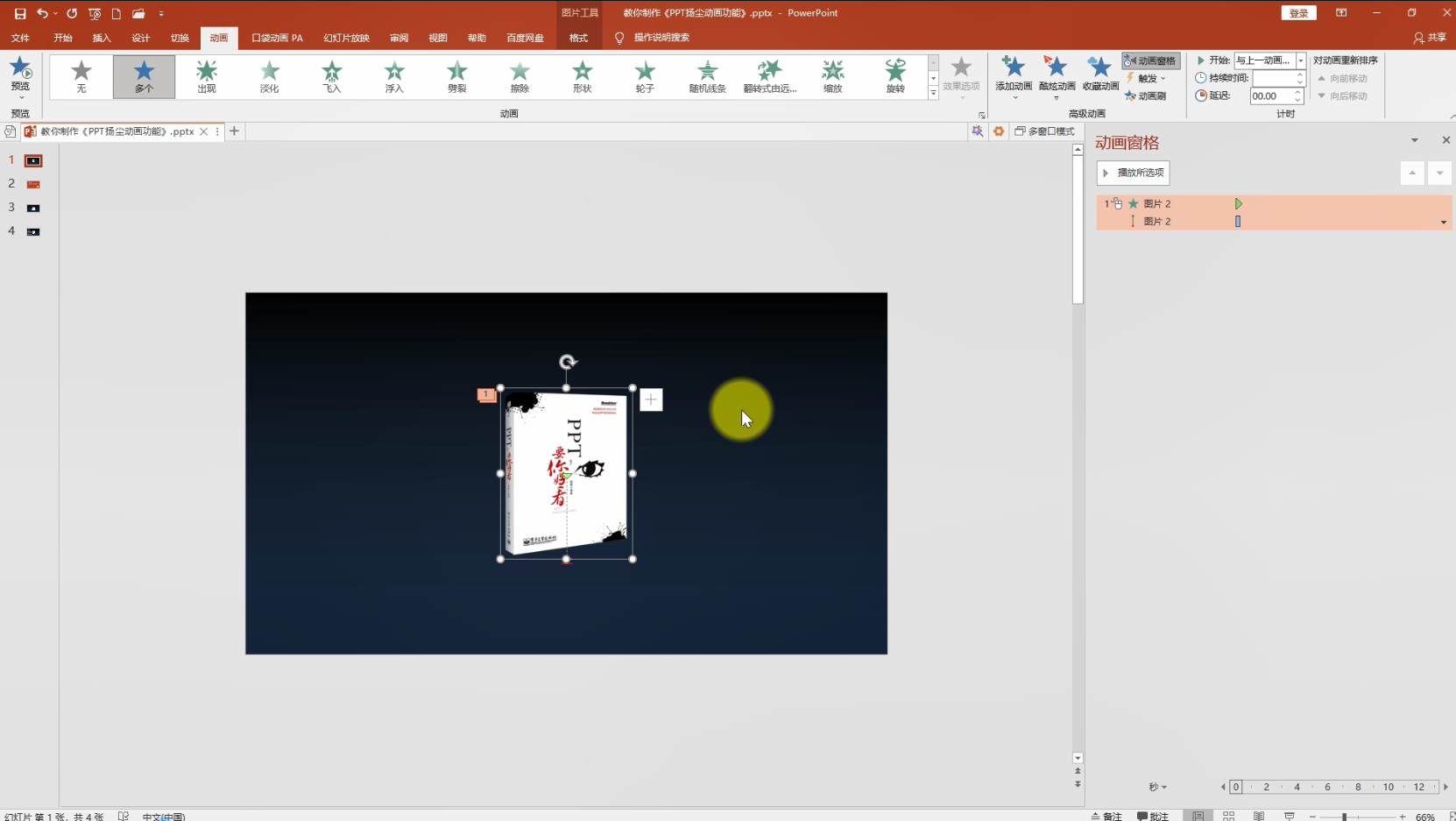Toggle the 动画窗格 (Animation Pane) button
Screen dimensions: 1456x821
(x=1150, y=60)
